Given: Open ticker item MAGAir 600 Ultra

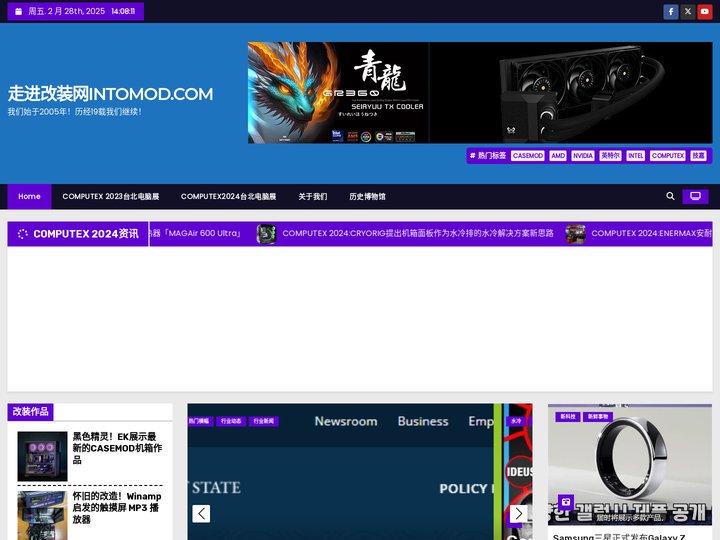Looking at the screenshot, I should pyautogui.click(x=196, y=233).
